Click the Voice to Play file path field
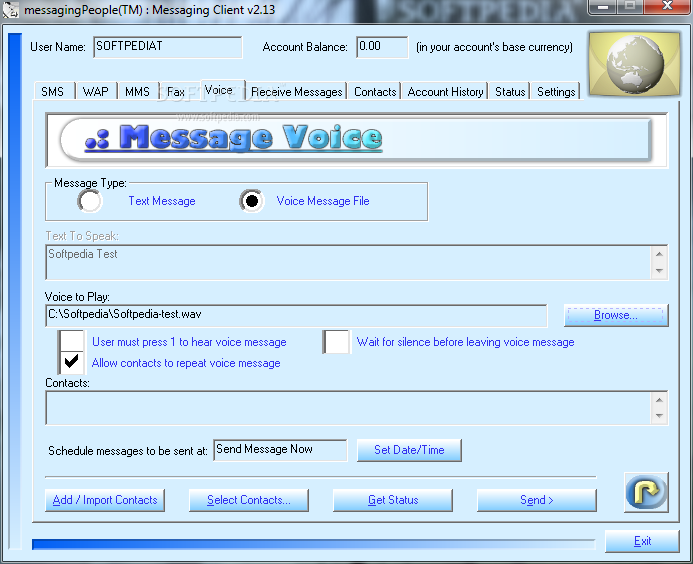Viewport: 693px width, 564px height. pyautogui.click(x=296, y=315)
